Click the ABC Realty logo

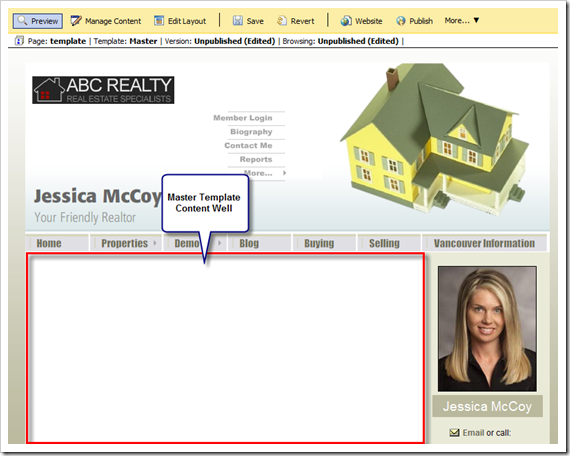(103, 90)
